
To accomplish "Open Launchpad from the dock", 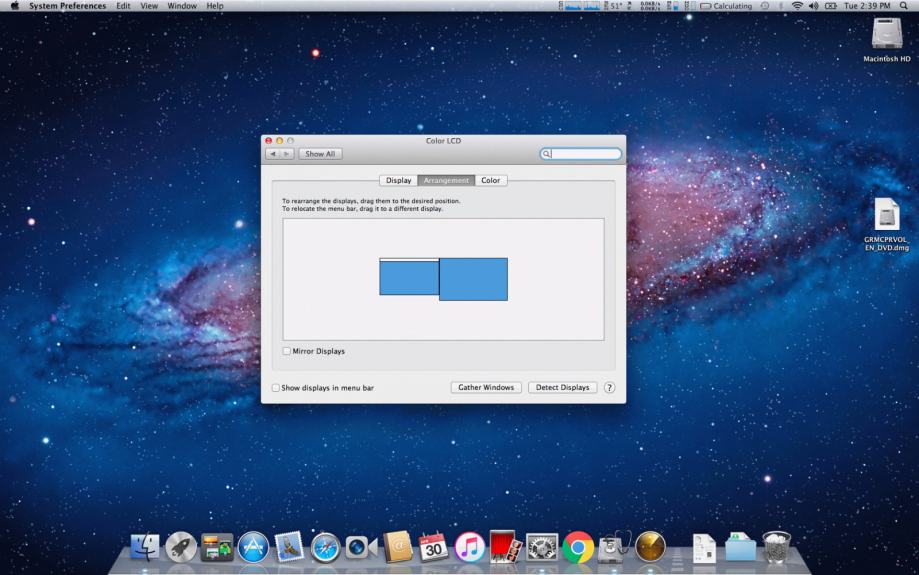I will pyautogui.click(x=181, y=547).
